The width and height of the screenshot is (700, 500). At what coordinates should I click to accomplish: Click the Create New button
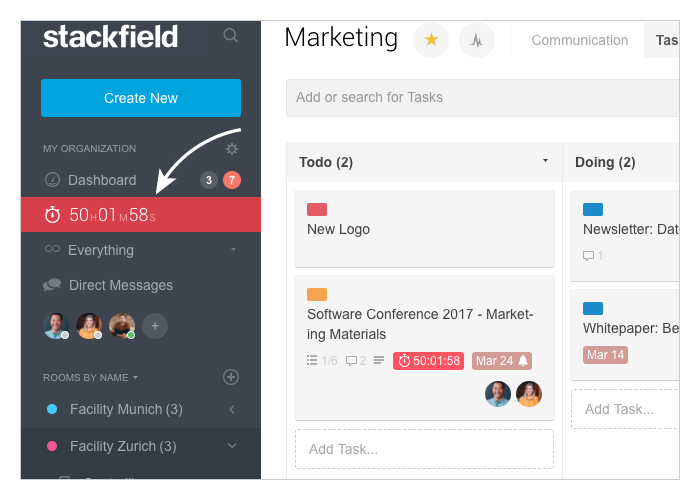coord(141,98)
